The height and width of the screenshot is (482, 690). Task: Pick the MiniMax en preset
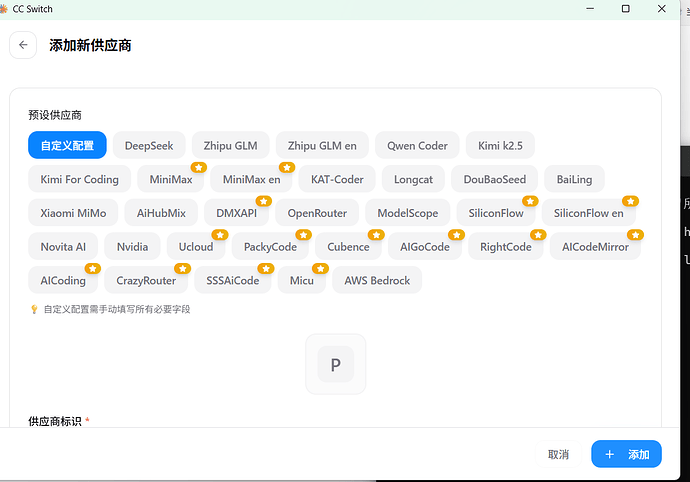click(251, 179)
